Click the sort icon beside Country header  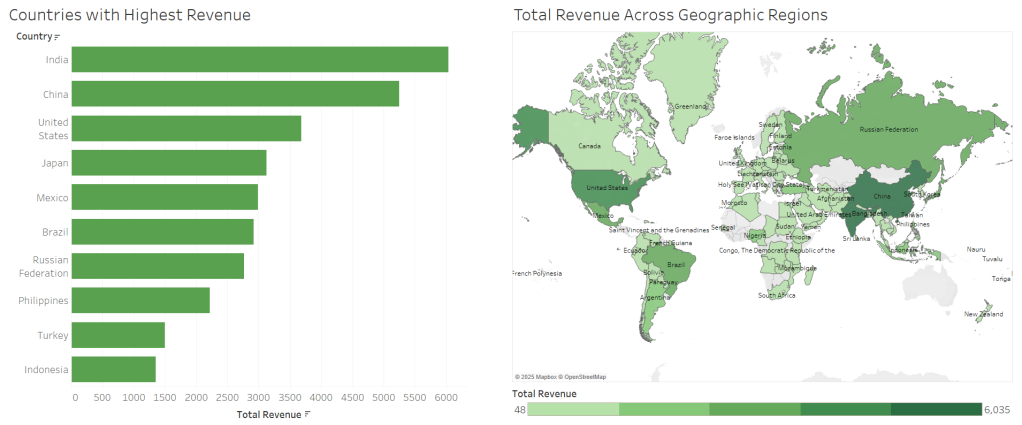pos(57,37)
